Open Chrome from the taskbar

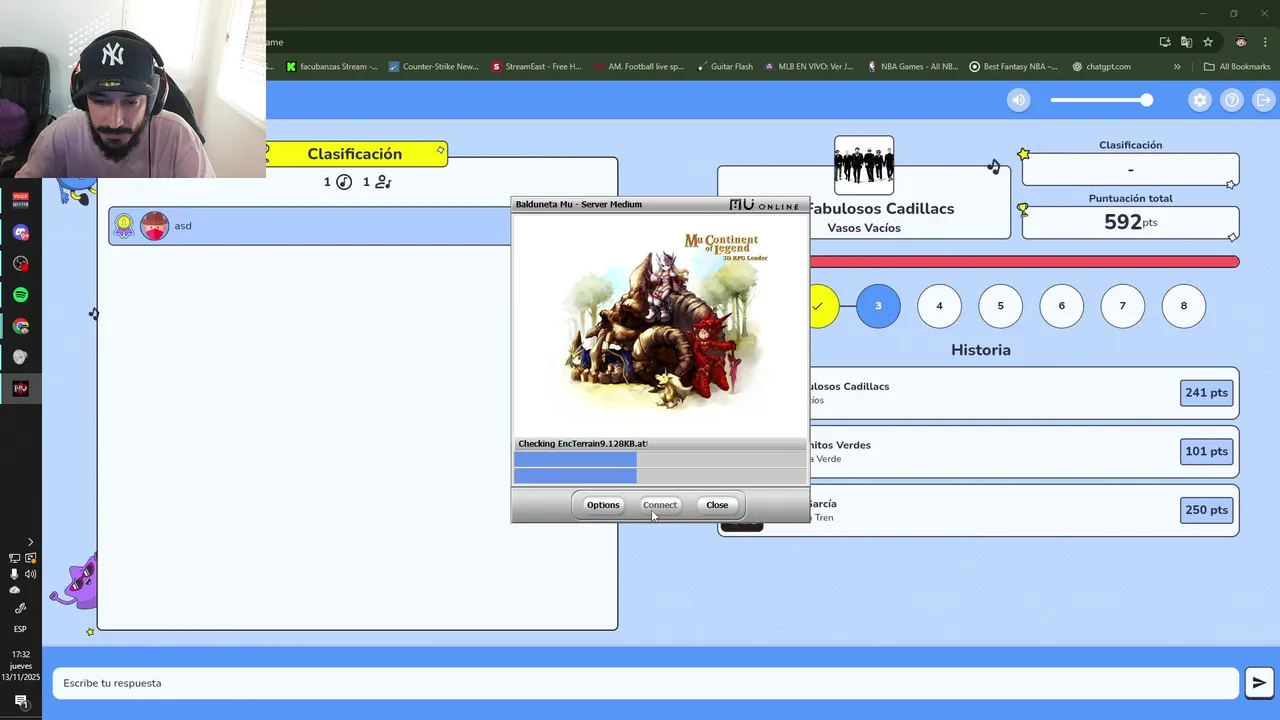pyautogui.click(x=20, y=326)
